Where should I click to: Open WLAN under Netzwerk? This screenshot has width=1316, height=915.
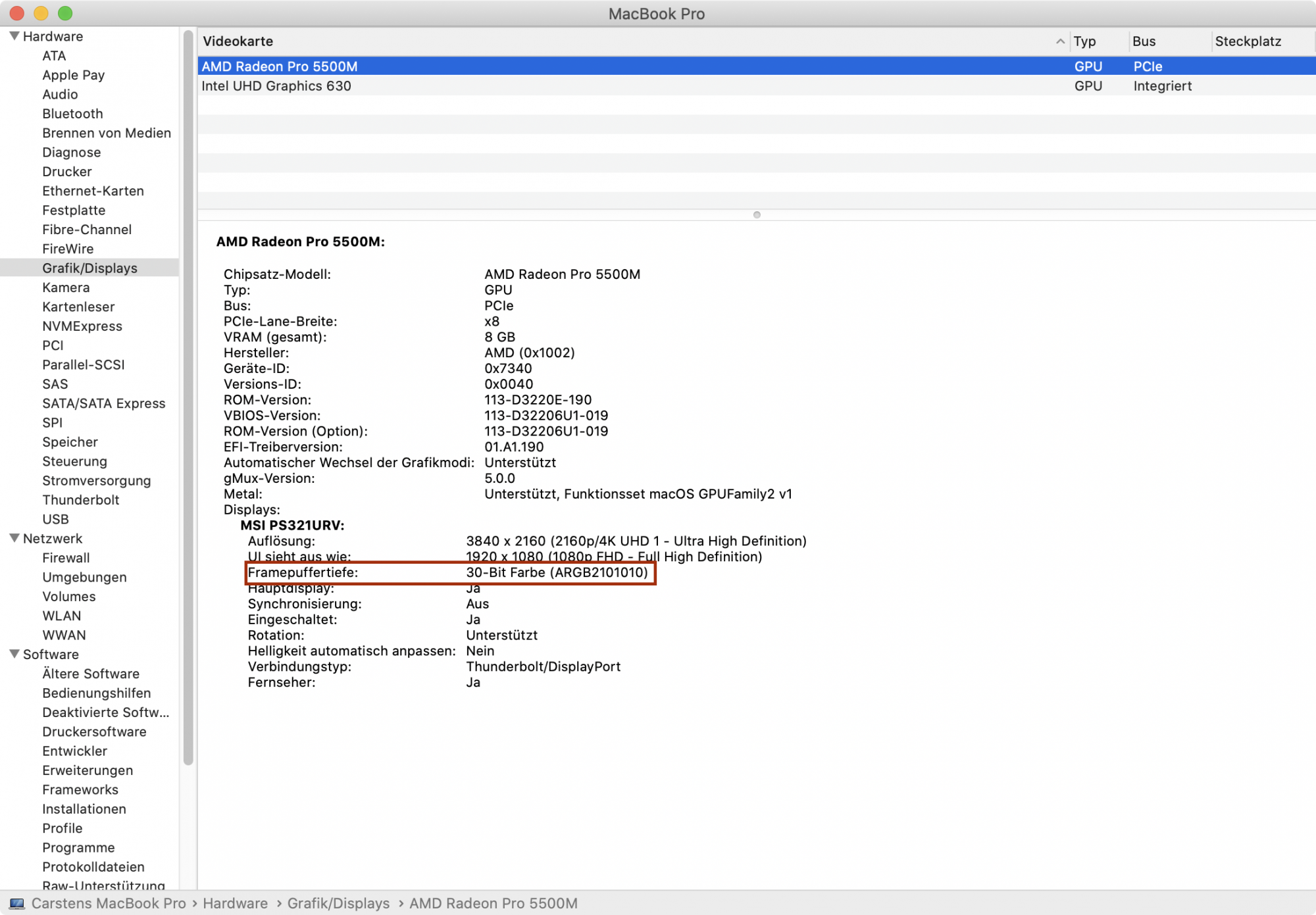coord(62,616)
